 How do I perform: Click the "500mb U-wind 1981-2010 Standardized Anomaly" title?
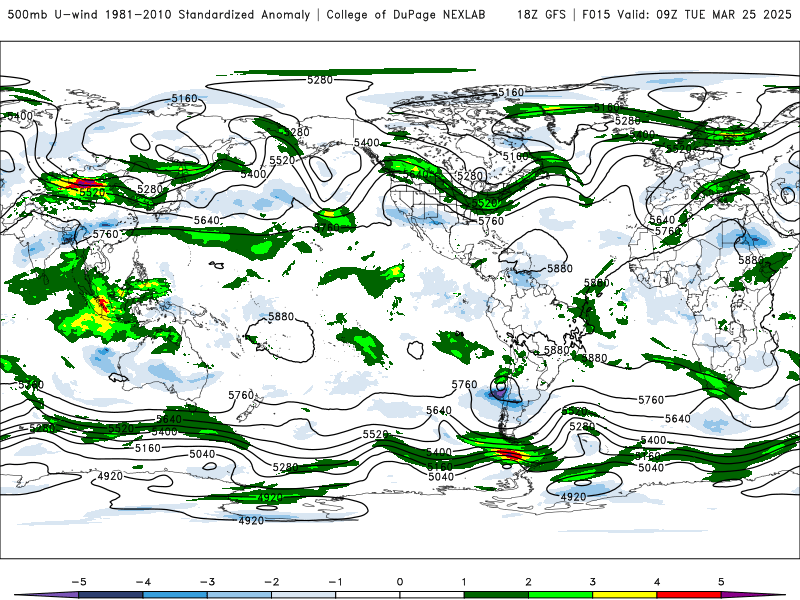[159, 15]
